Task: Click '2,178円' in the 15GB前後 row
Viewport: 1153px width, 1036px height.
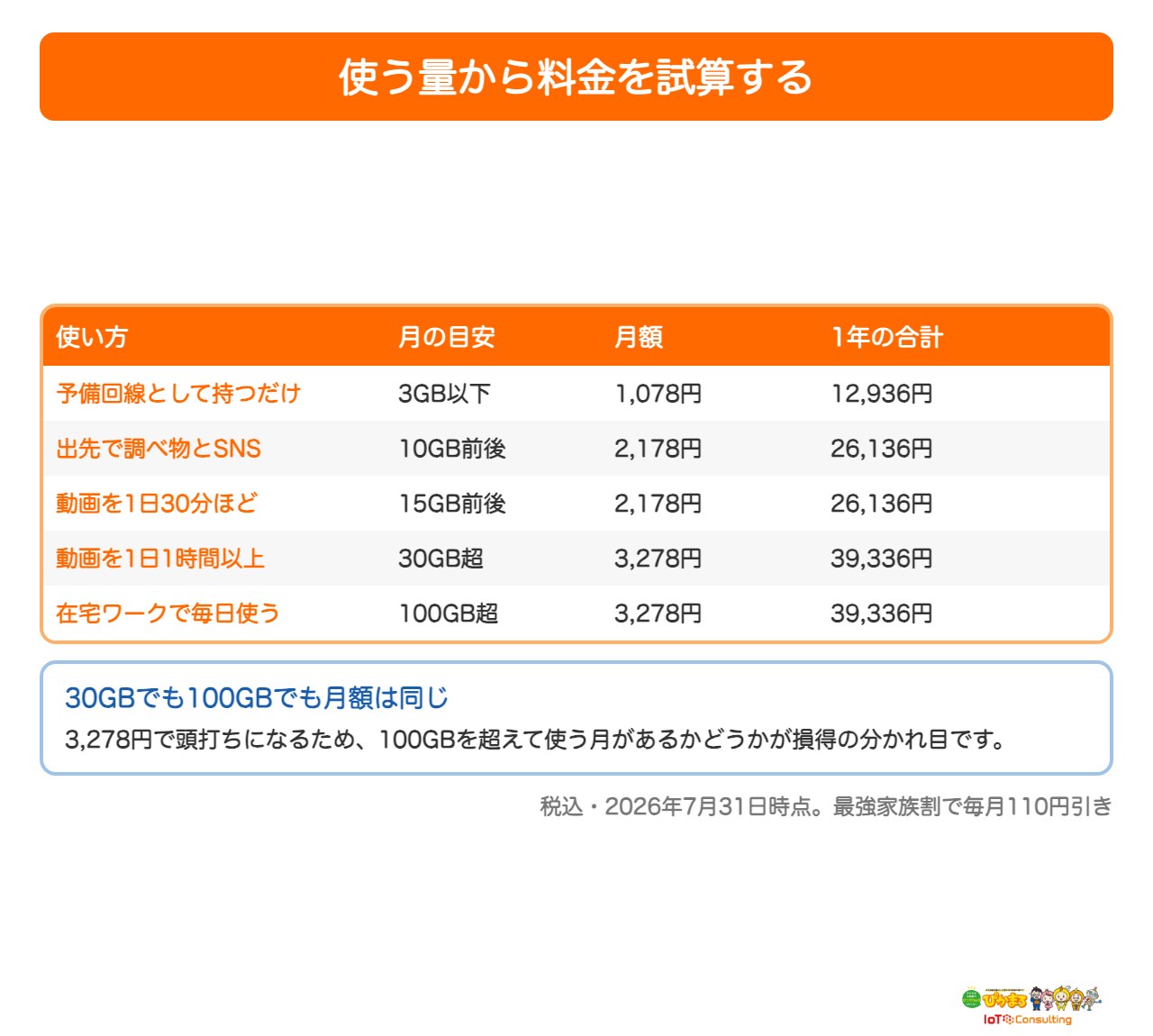Action: tap(658, 503)
